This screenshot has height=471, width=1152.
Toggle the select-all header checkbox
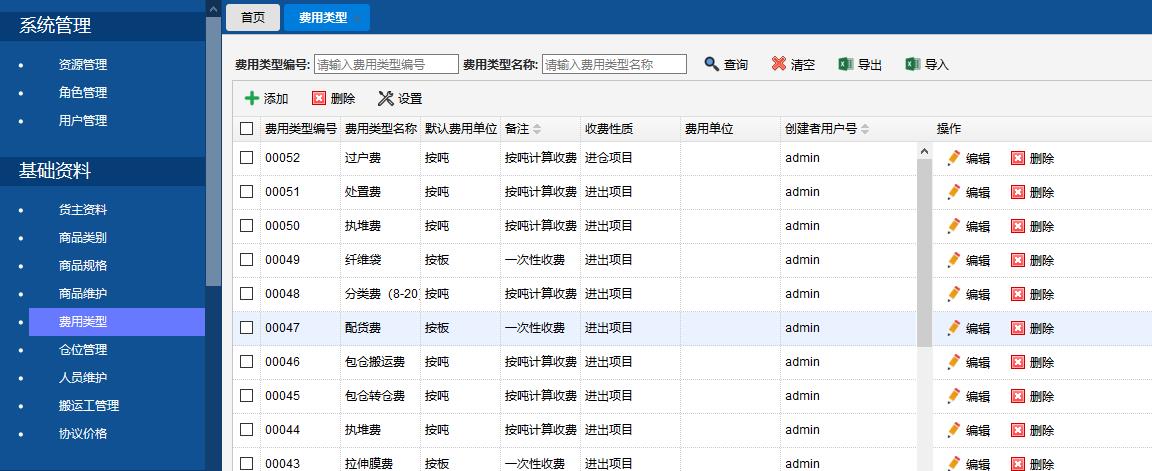[x=247, y=129]
